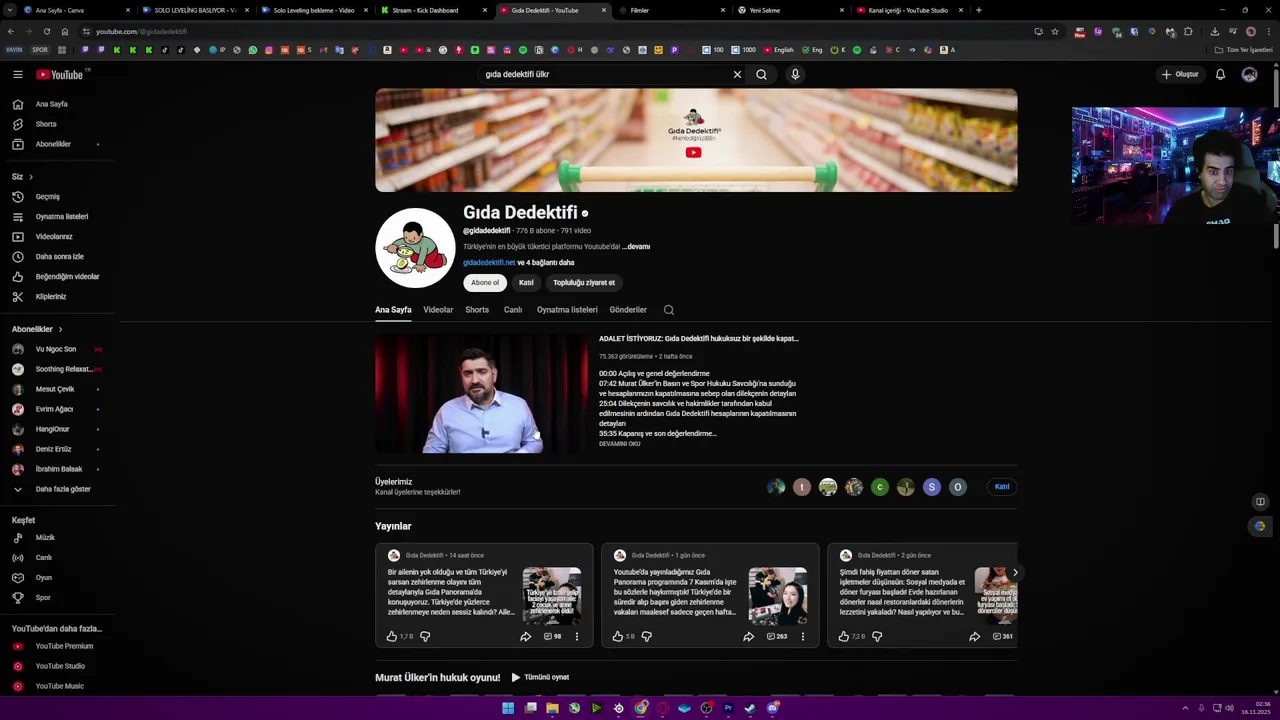This screenshot has width=1280, height=720.
Task: Expand video description DEVAMINI OKU
Action: coord(619,444)
